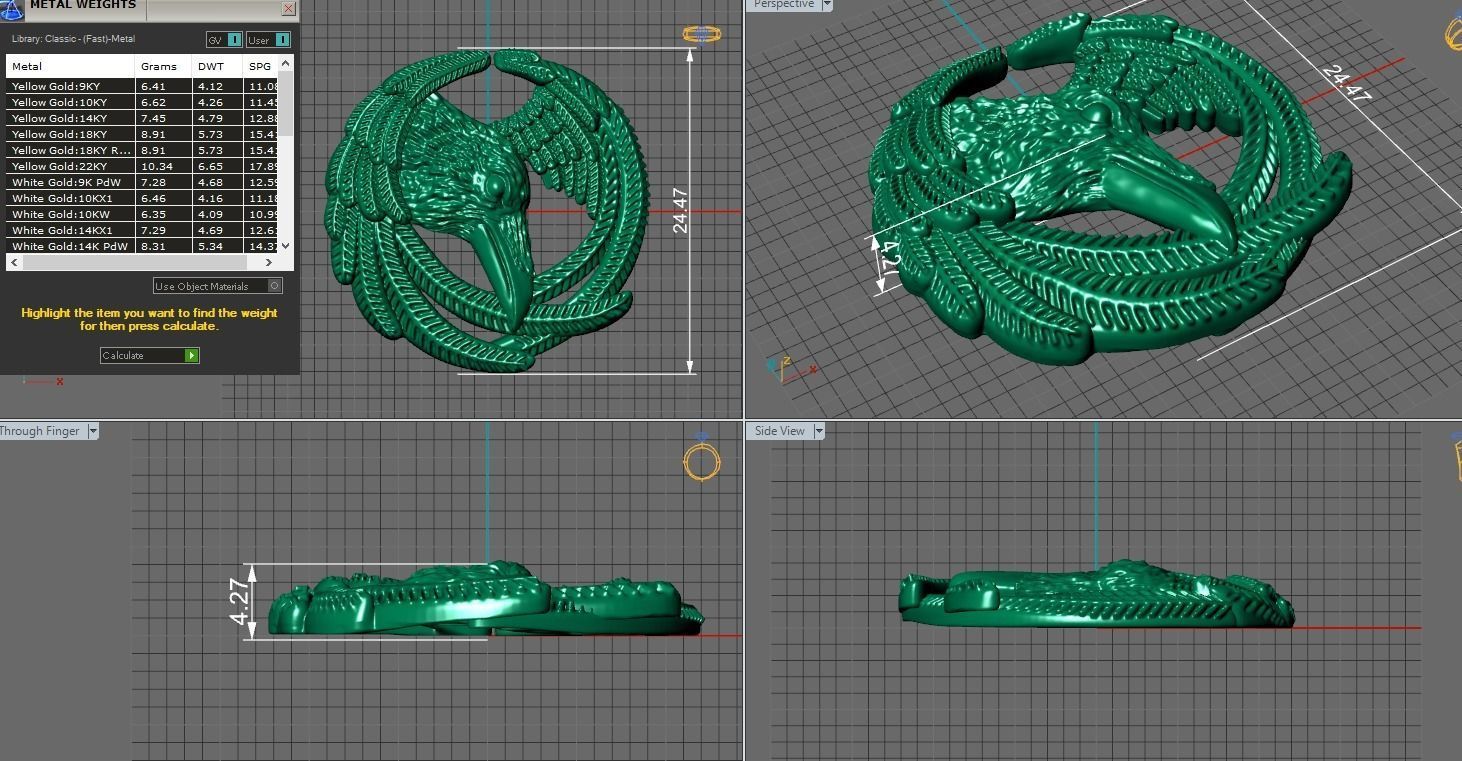1462x761 pixels.
Task: Select the White Gold:9K PdW row
Action: pyautogui.click(x=142, y=182)
